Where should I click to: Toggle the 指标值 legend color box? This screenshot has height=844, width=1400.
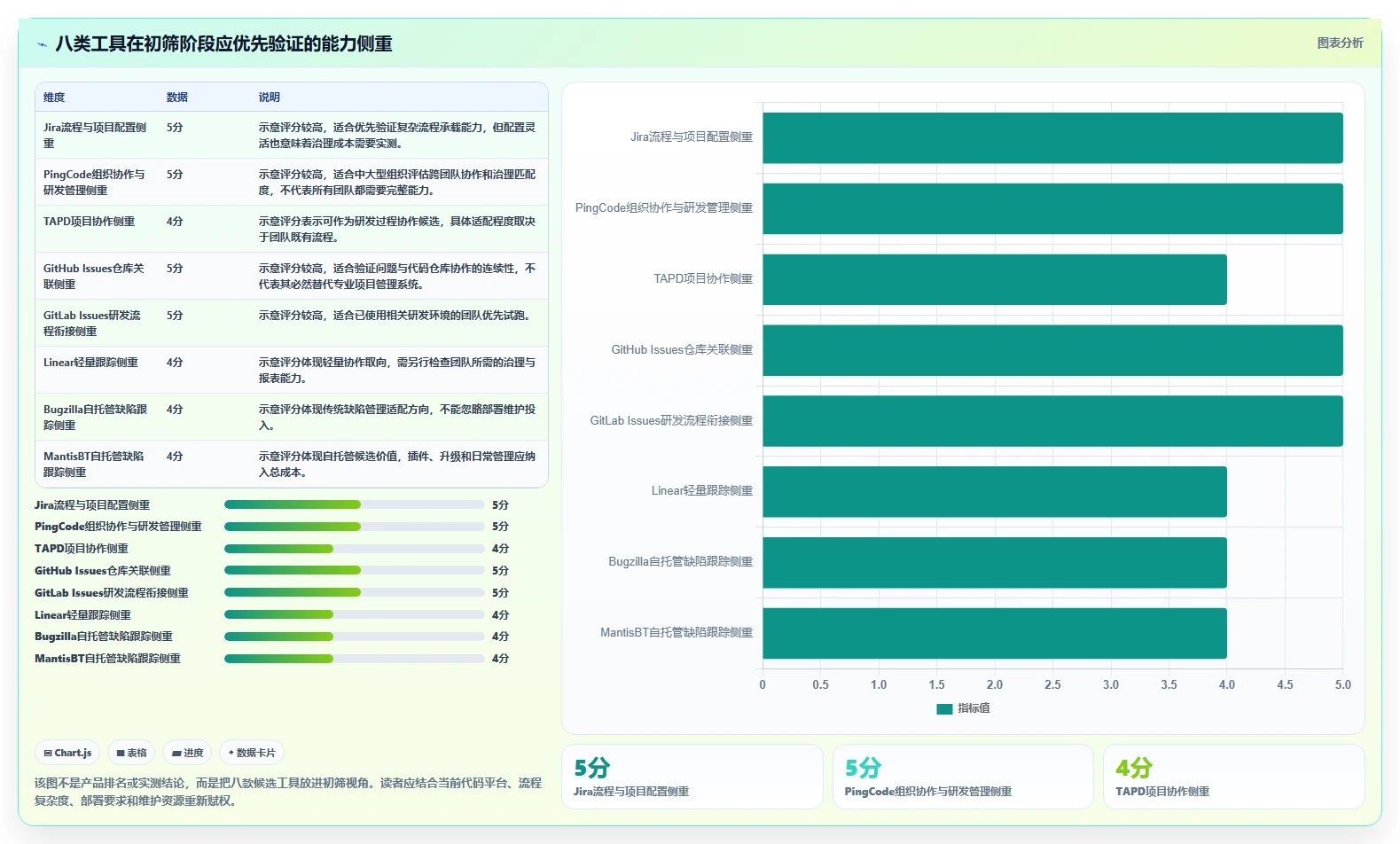tap(944, 708)
